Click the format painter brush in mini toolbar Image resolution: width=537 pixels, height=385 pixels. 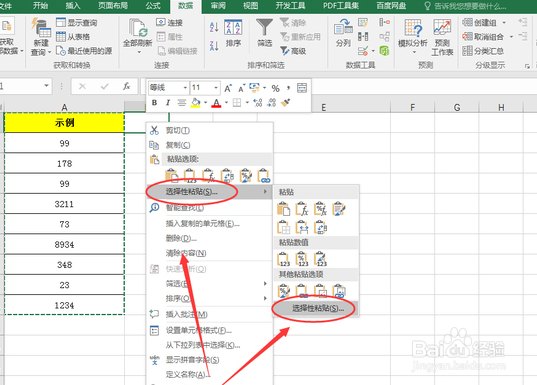tap(285, 102)
